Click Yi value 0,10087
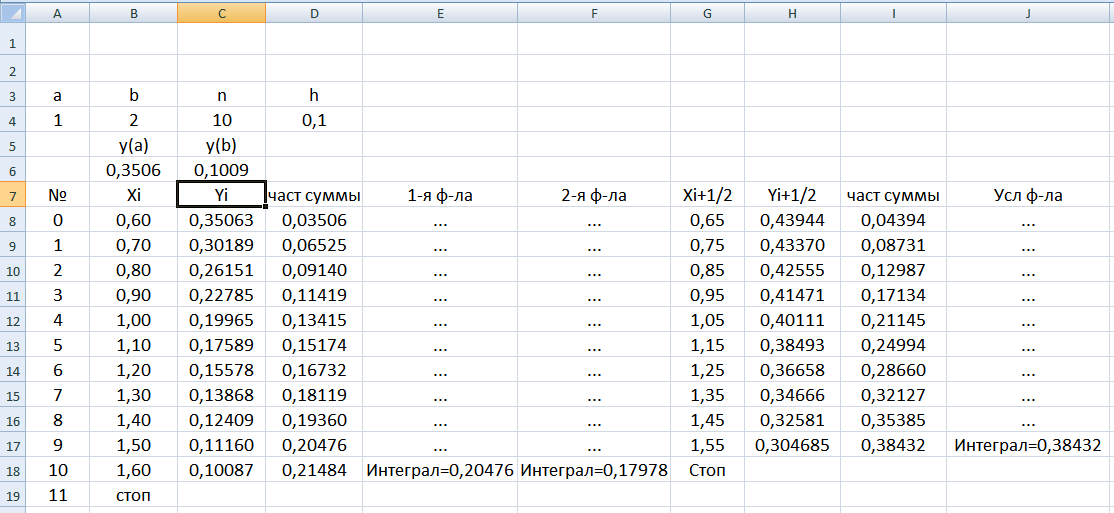Viewport: 1114px width, 513px height. point(222,470)
